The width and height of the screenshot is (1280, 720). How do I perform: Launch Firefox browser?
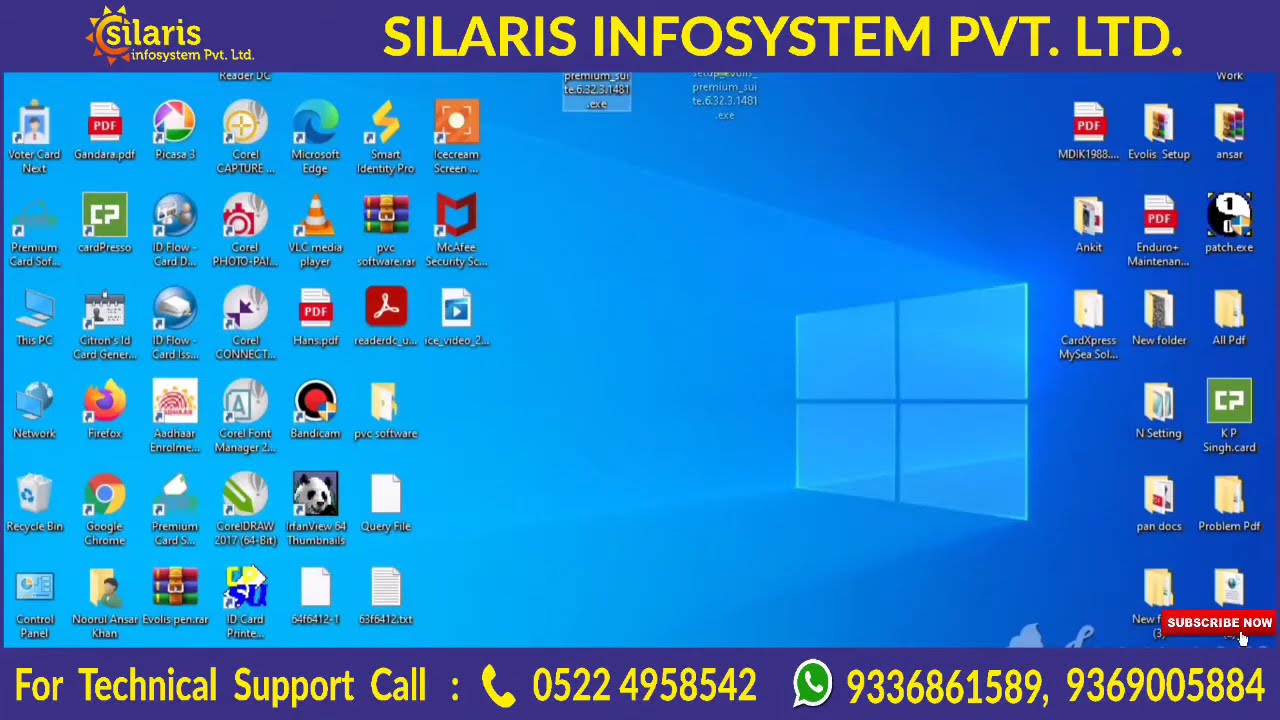pyautogui.click(x=105, y=409)
